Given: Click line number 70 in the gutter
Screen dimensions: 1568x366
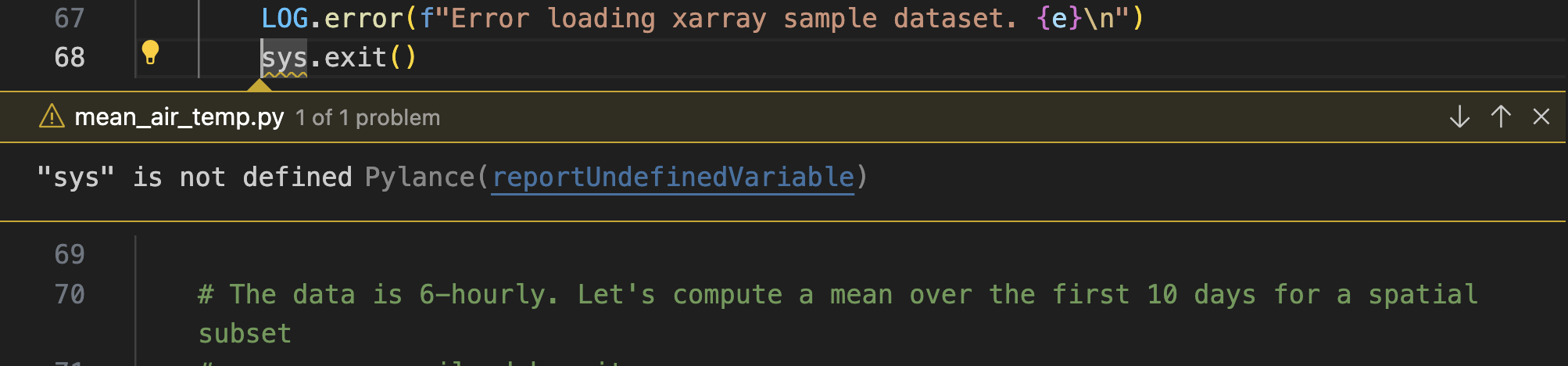Looking at the screenshot, I should (69, 294).
